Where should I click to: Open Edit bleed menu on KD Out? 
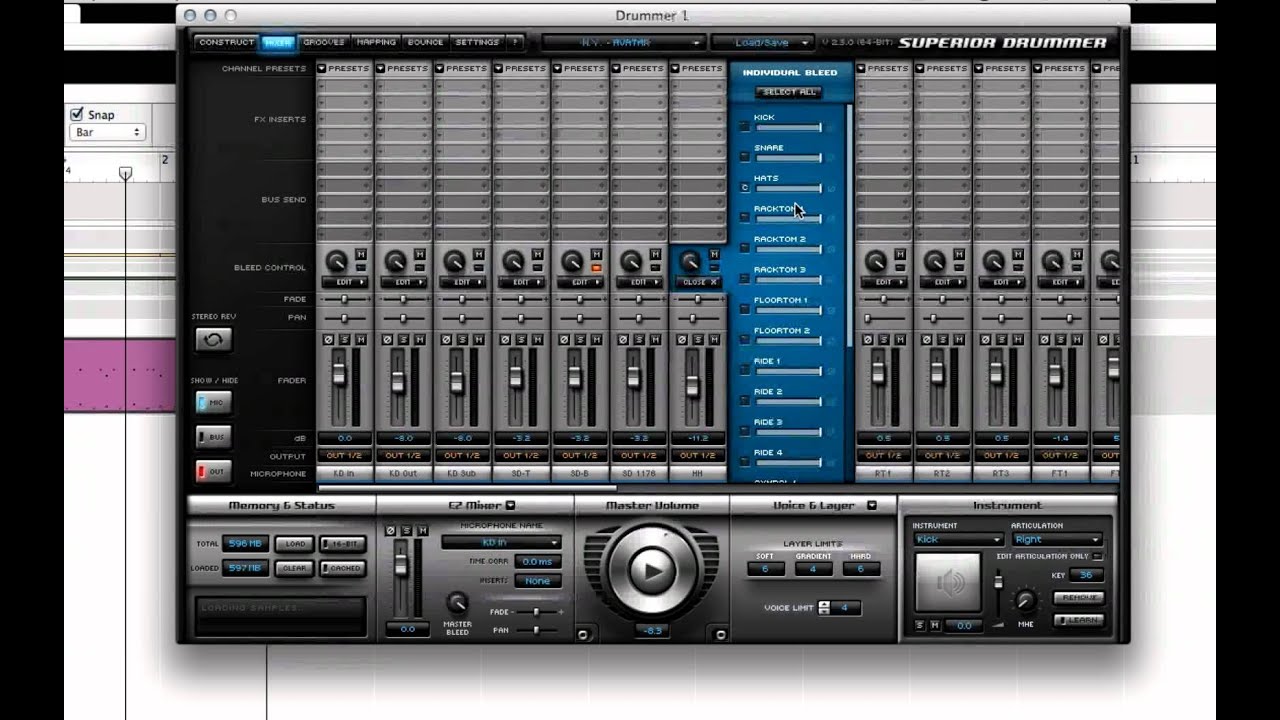[x=403, y=282]
